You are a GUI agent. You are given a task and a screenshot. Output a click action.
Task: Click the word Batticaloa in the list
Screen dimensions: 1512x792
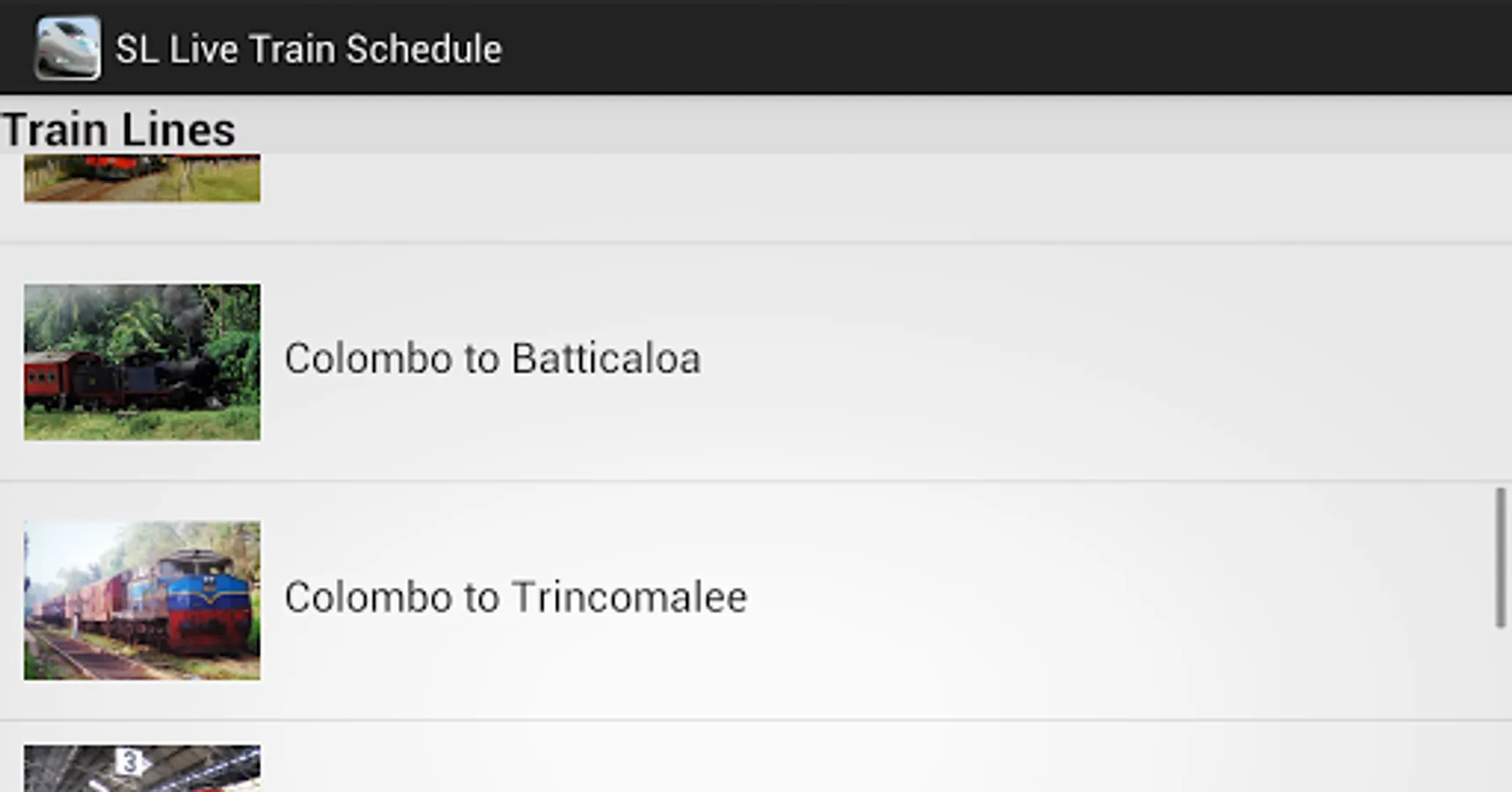606,359
